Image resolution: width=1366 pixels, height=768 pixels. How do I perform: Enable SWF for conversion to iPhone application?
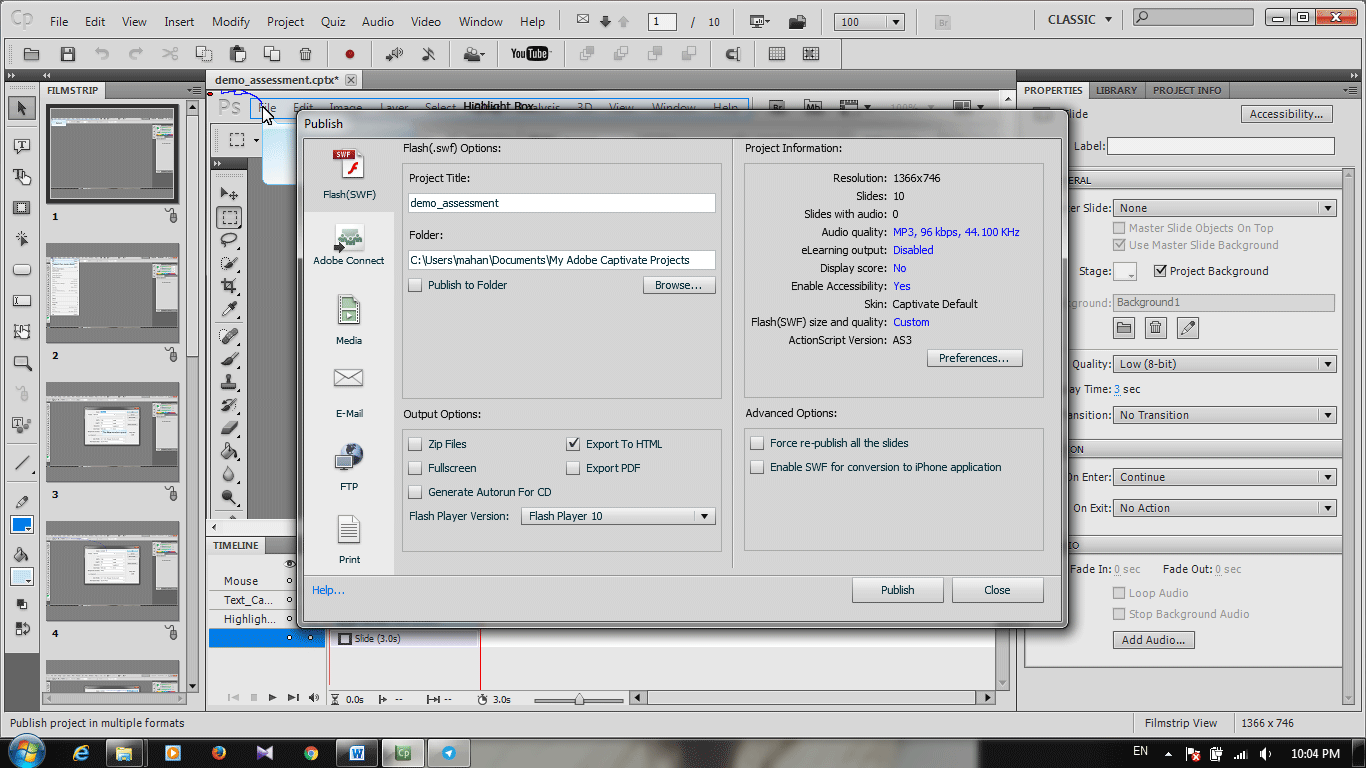[757, 467]
